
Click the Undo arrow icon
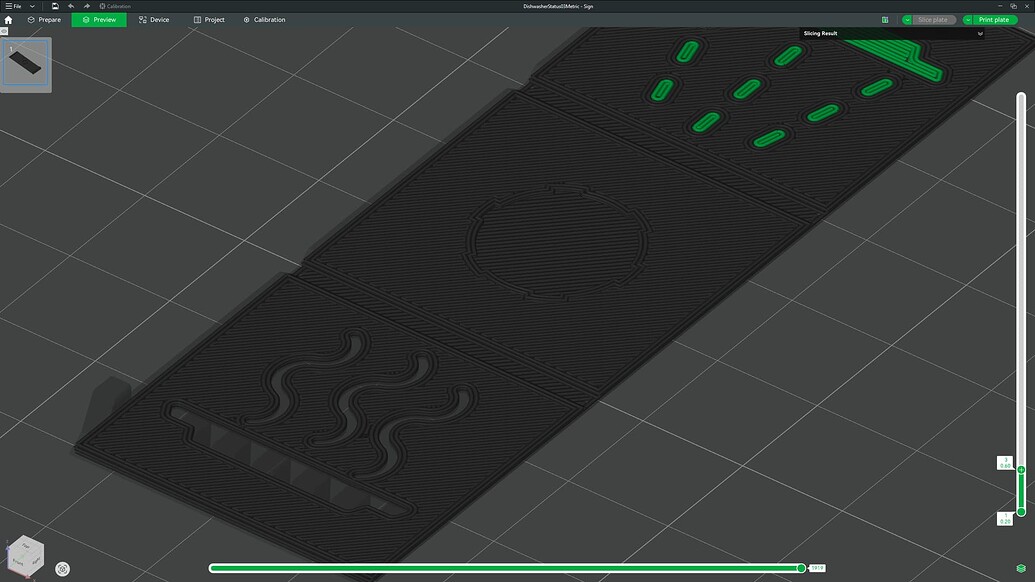[x=71, y=6]
